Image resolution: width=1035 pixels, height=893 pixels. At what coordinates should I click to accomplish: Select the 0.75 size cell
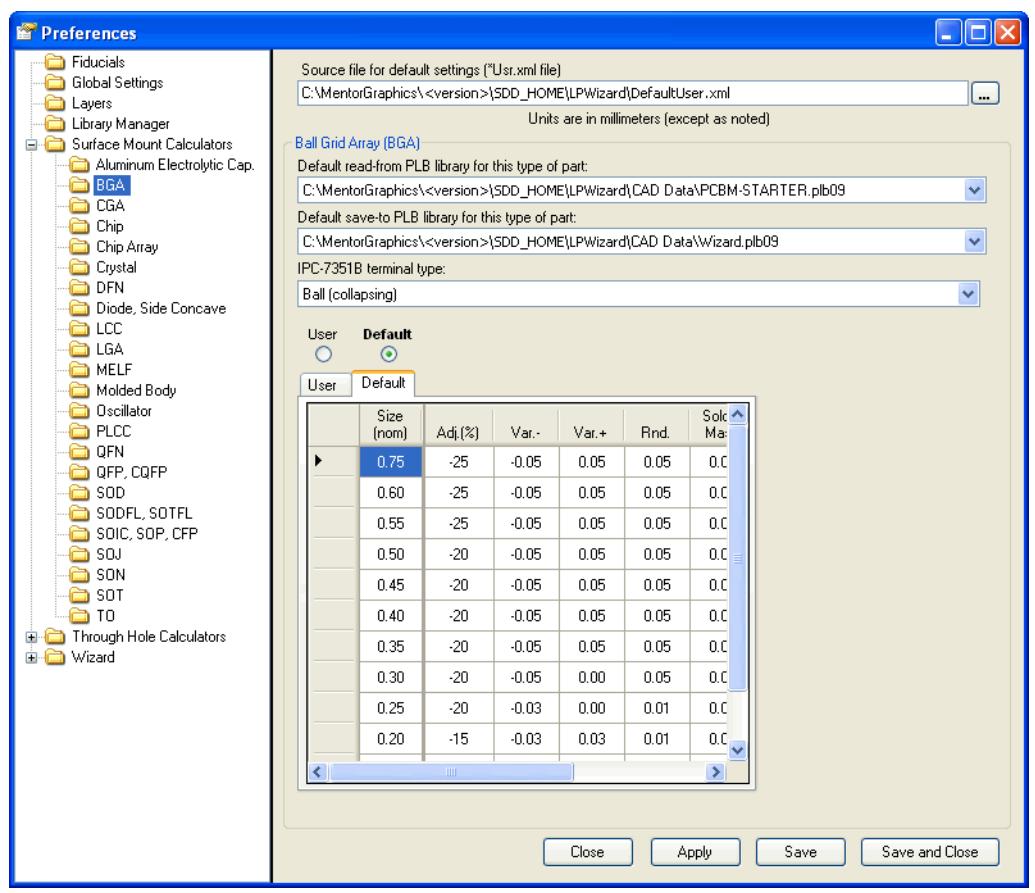391,462
